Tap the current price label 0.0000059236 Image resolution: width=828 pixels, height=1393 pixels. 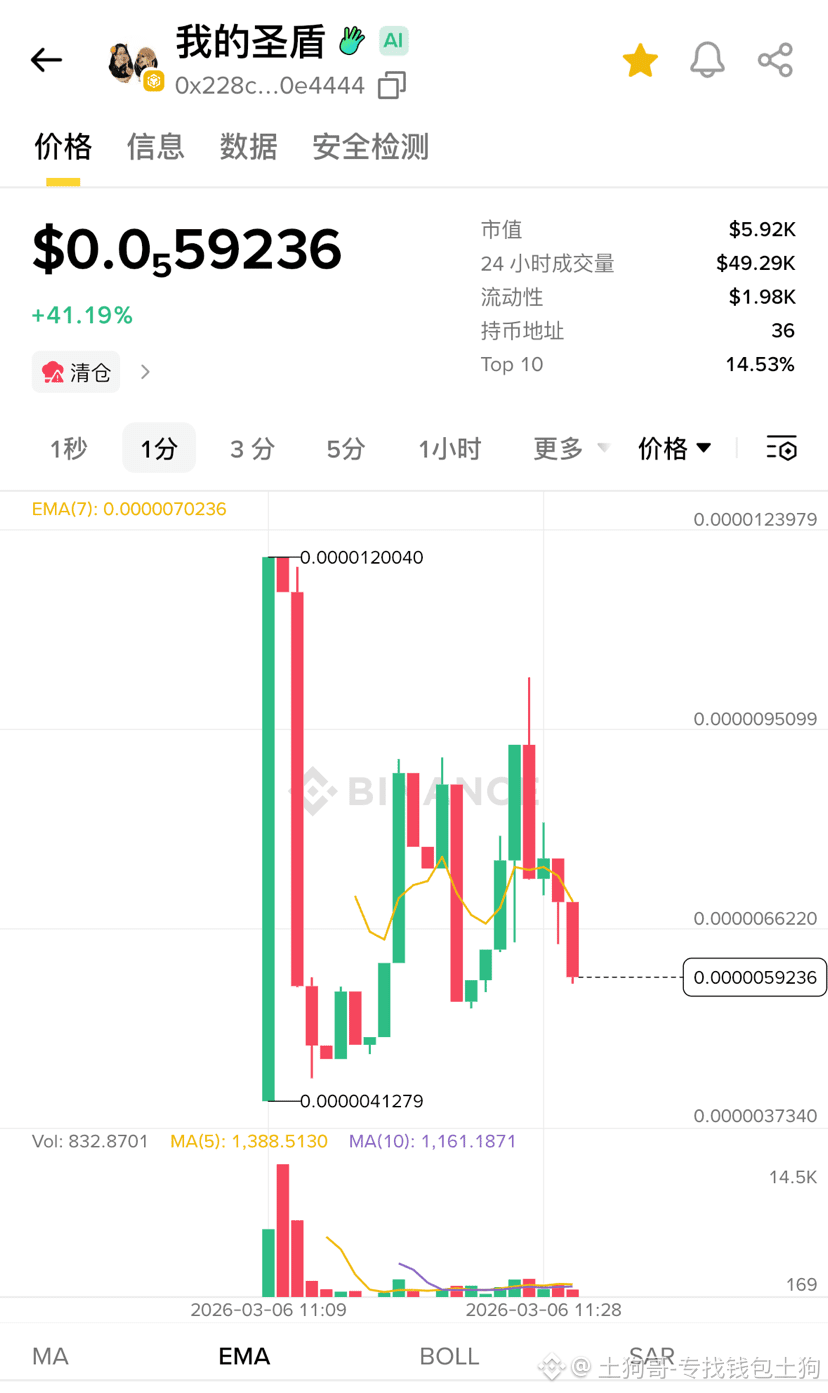755,977
